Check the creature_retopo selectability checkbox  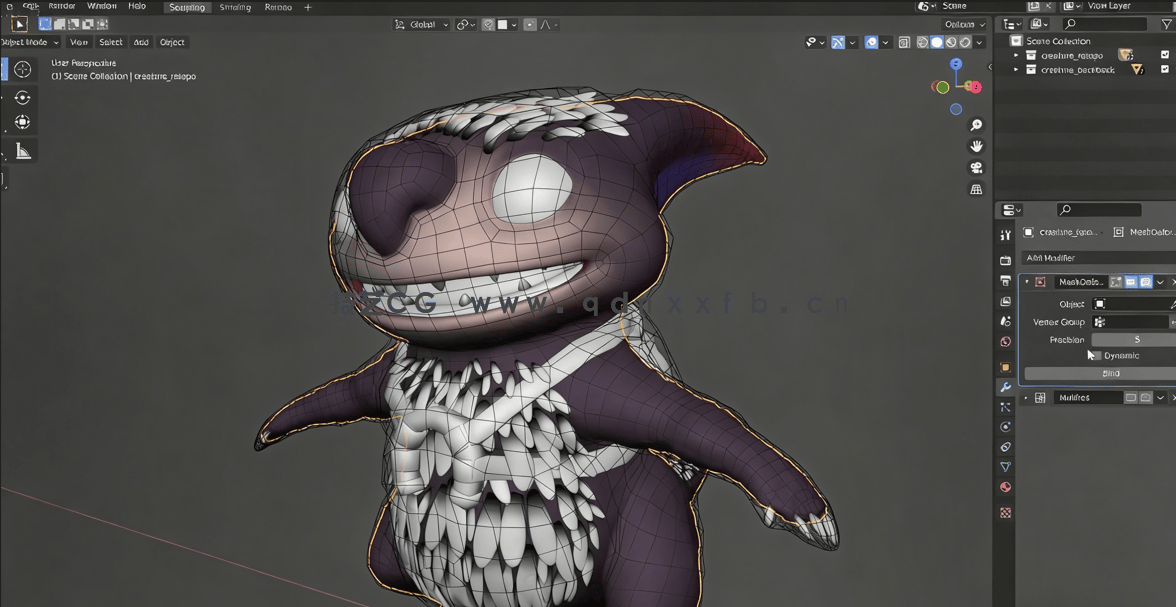1163,55
